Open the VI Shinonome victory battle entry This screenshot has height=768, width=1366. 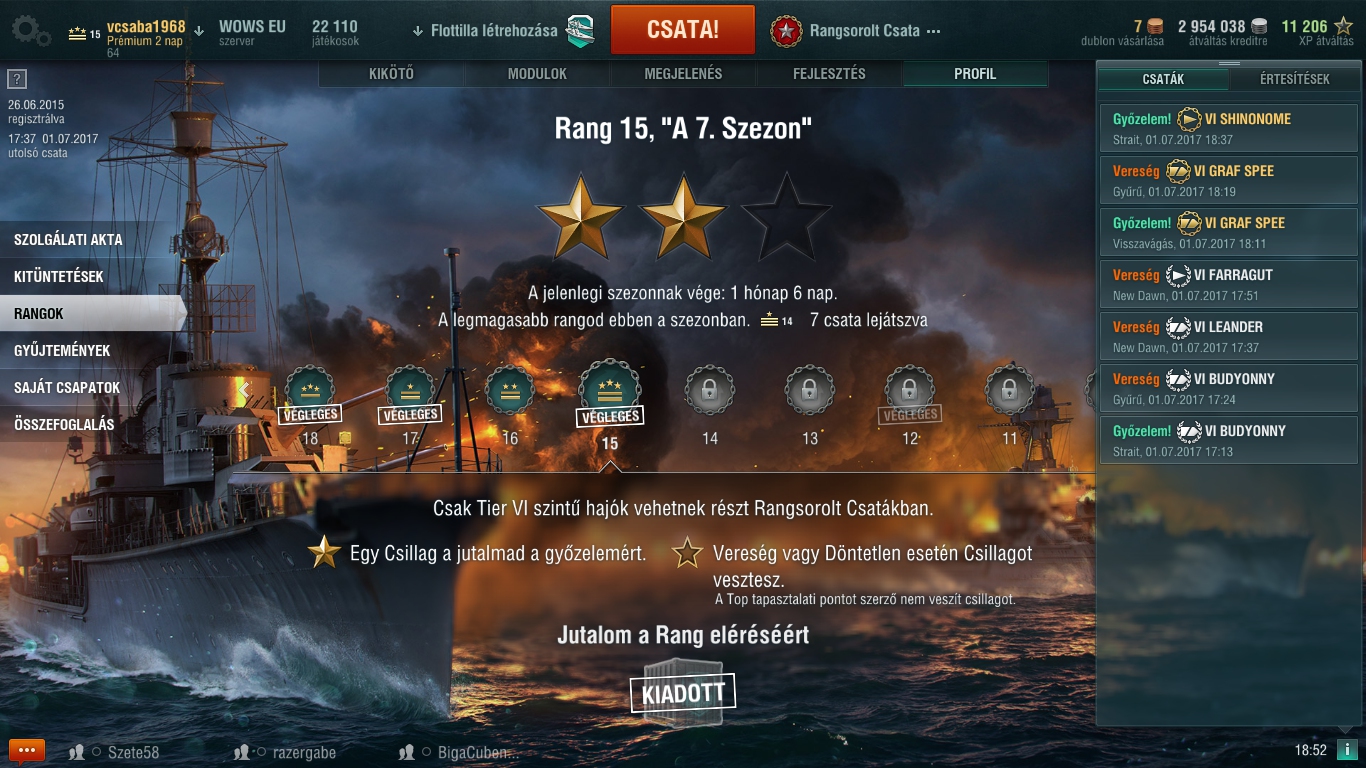coord(1229,128)
